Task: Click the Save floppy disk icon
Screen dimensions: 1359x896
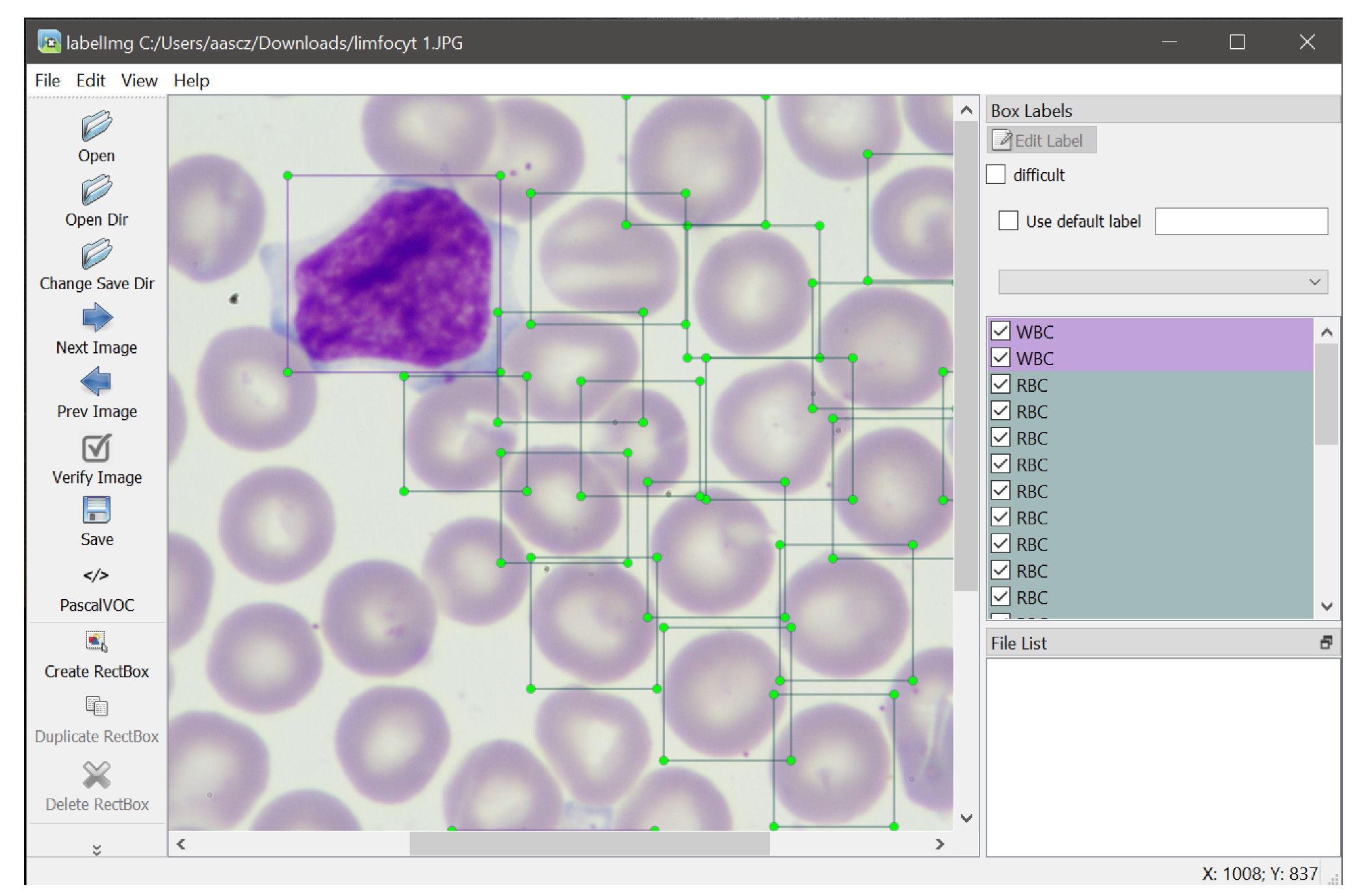Action: [x=96, y=510]
